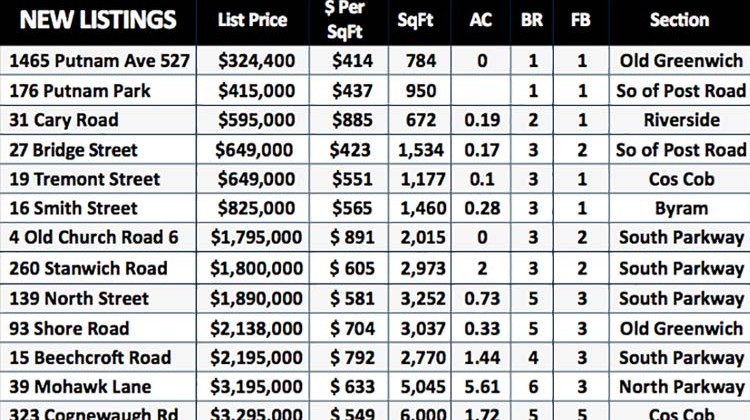
Task: Select the BR column header
Action: [x=532, y=20]
